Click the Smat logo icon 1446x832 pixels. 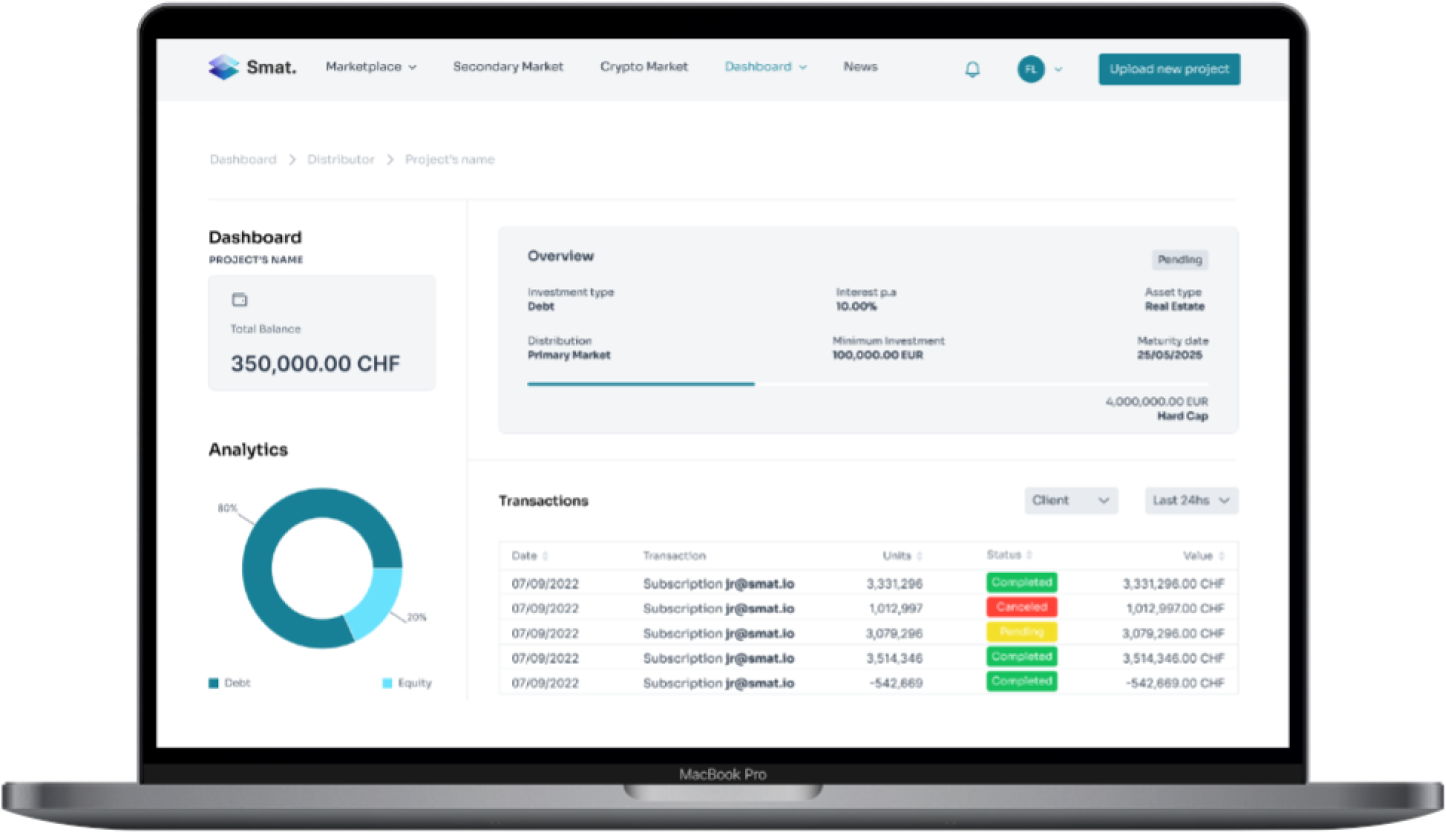click(x=224, y=66)
